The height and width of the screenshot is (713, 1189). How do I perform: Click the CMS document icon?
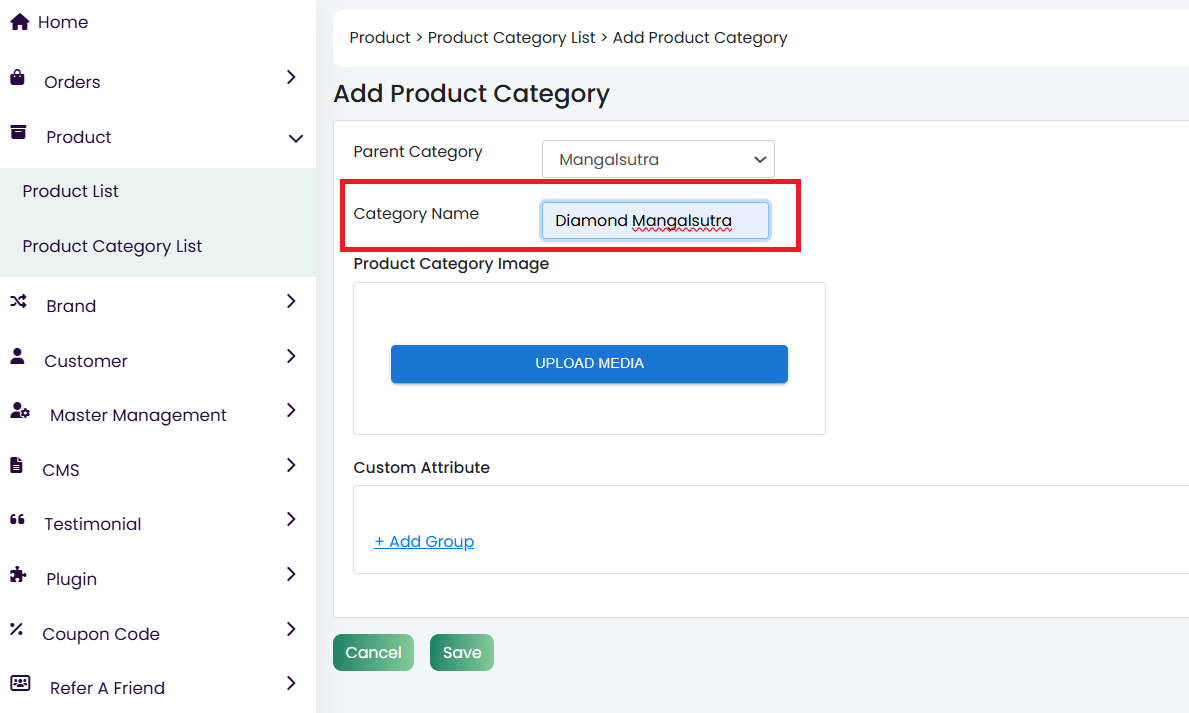[17, 465]
